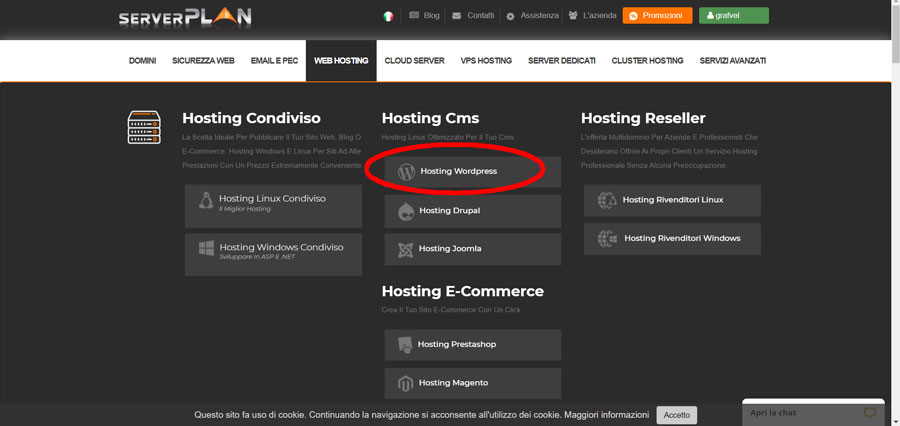Open the SICUREZZA WEB menu
Viewport: 900px width, 426px height.
(x=203, y=61)
